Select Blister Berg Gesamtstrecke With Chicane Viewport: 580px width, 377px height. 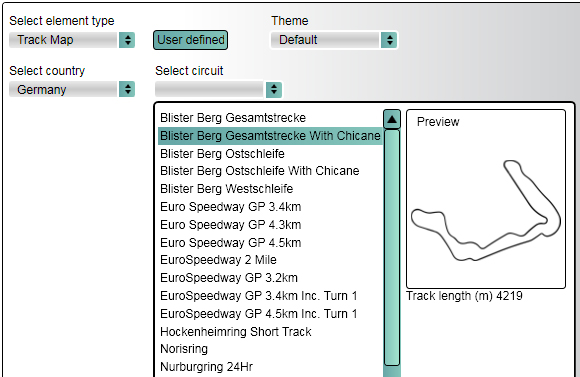[270, 136]
